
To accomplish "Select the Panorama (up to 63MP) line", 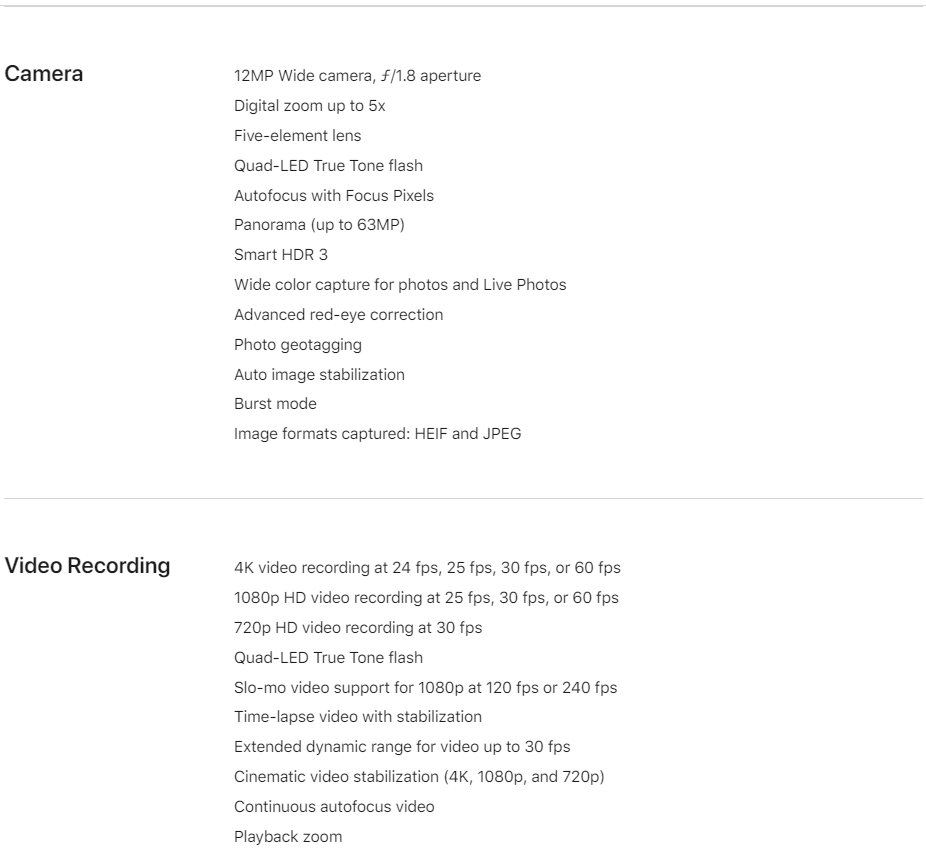I will [x=319, y=225].
